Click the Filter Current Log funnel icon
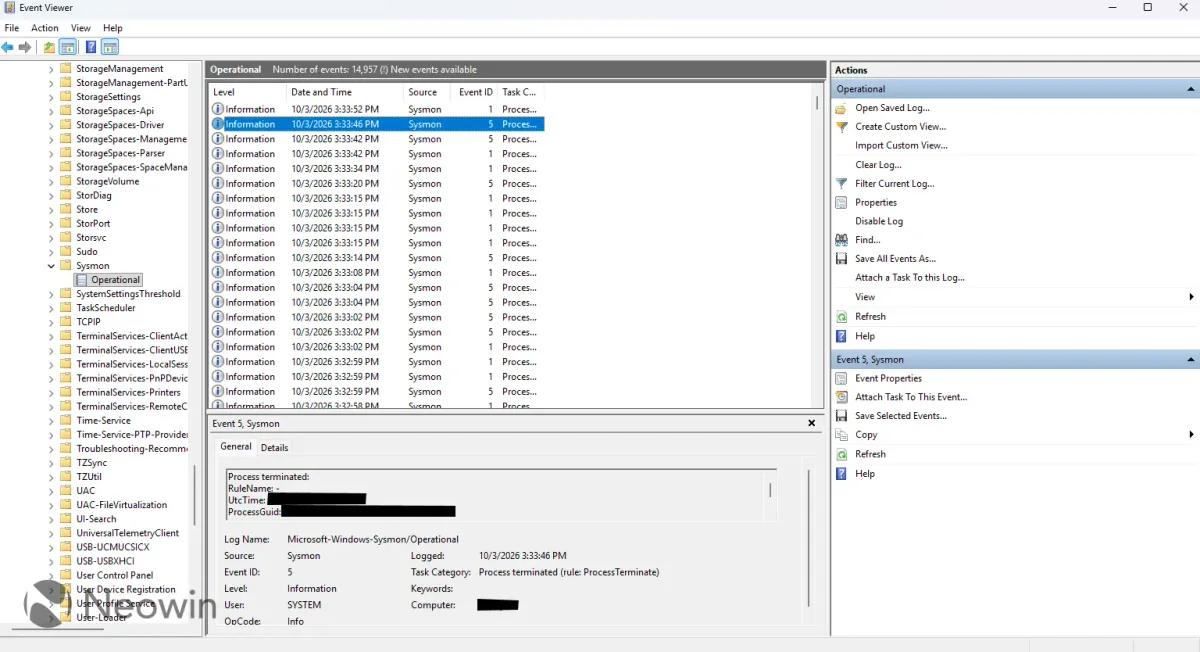 [x=841, y=184]
